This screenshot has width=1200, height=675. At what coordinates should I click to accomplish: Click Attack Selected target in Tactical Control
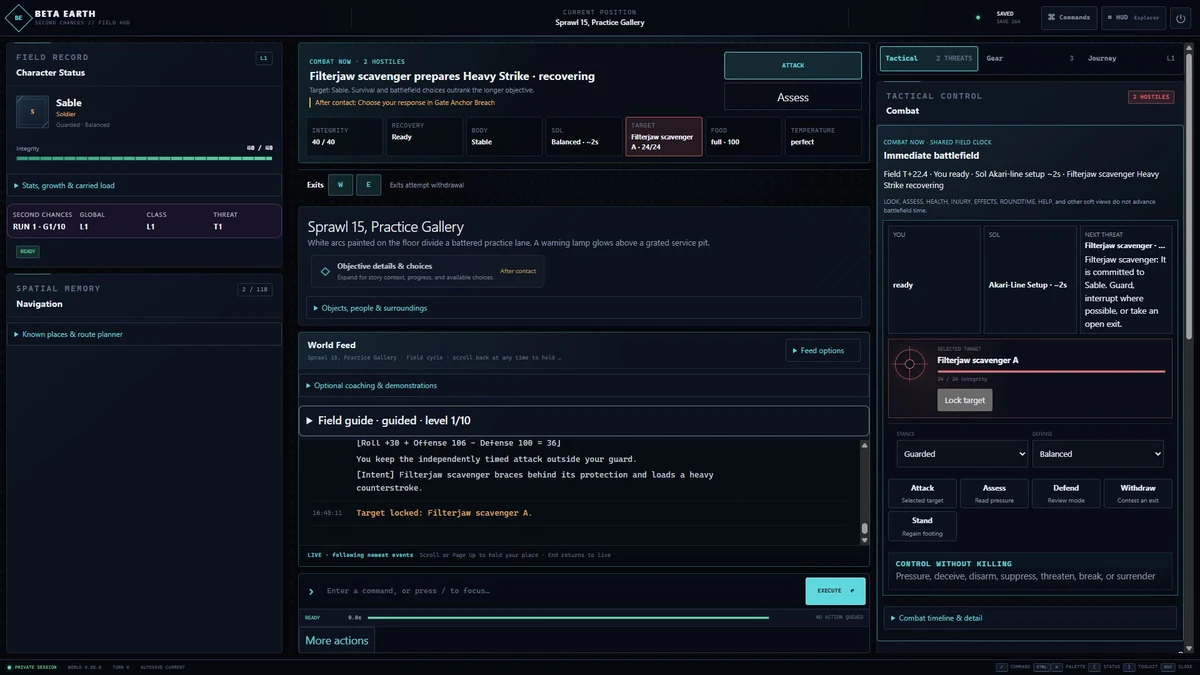922,493
